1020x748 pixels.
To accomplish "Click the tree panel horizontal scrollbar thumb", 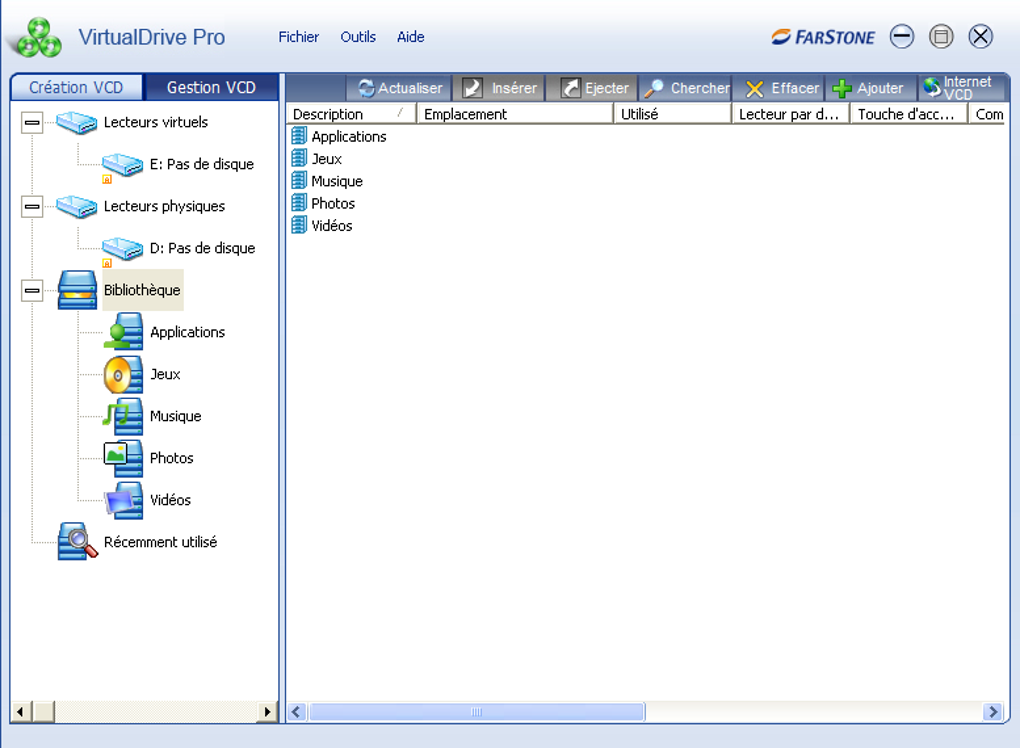I will [44, 712].
